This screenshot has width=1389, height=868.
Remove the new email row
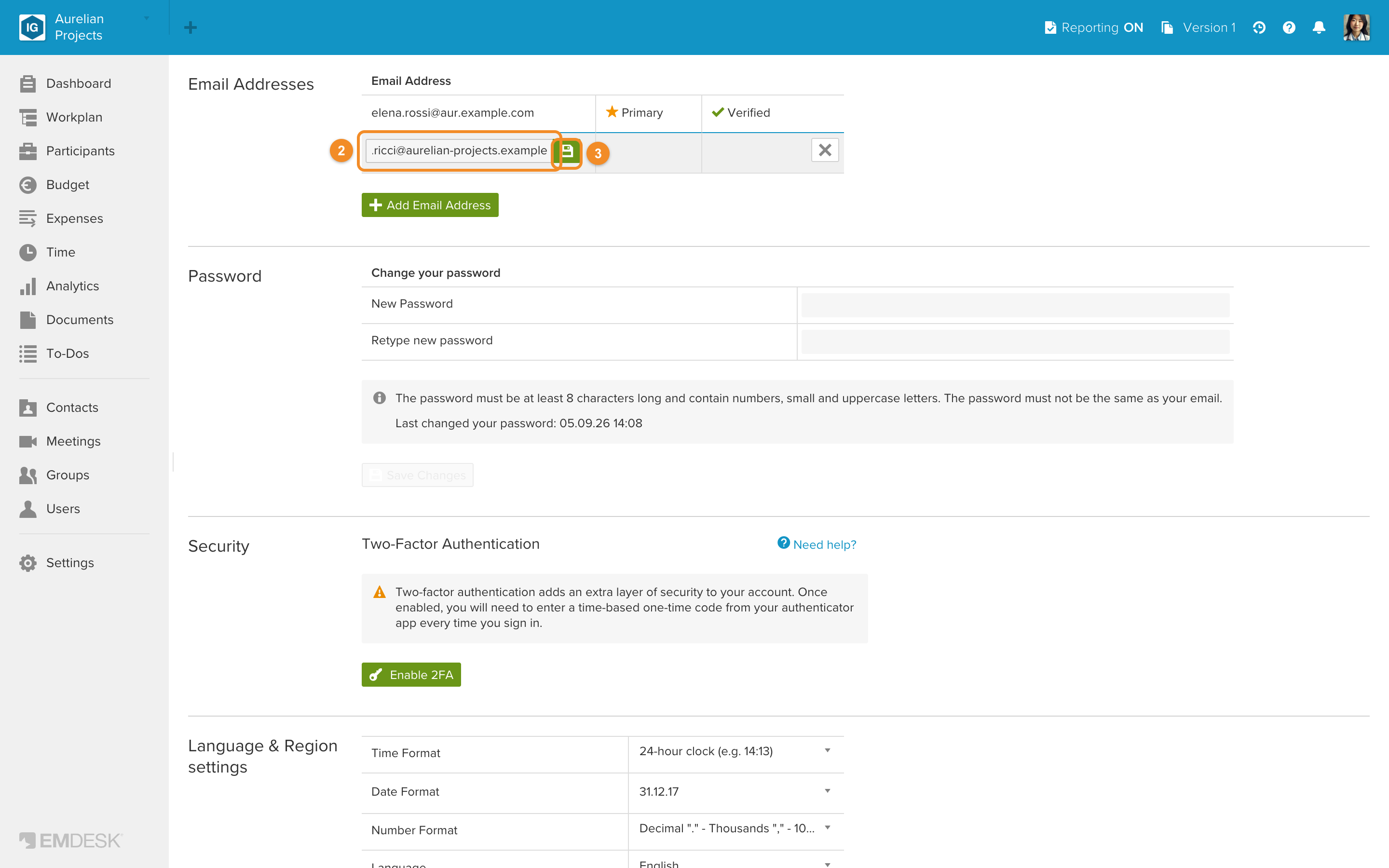[825, 150]
